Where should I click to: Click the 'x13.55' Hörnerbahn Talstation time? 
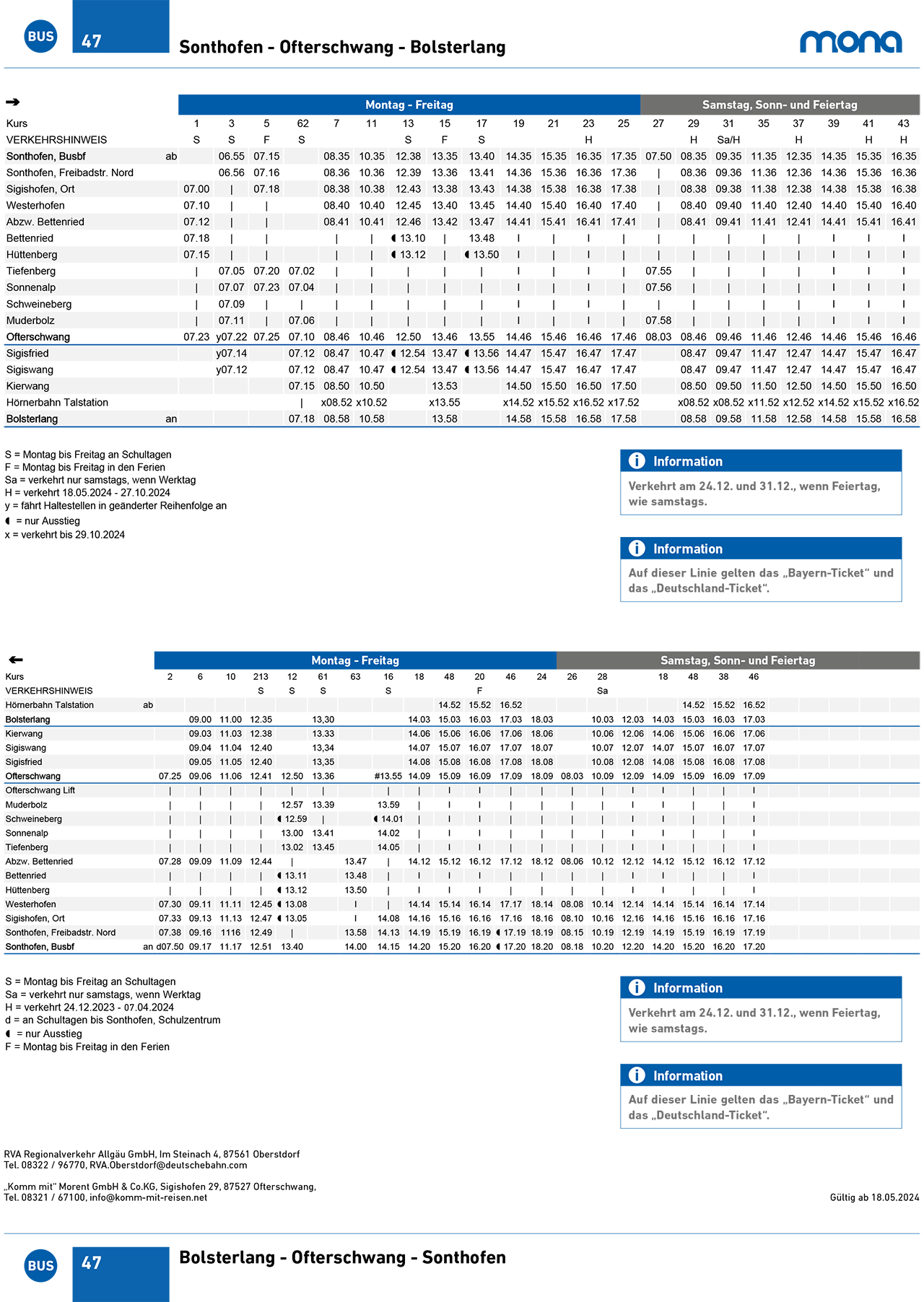point(445,403)
